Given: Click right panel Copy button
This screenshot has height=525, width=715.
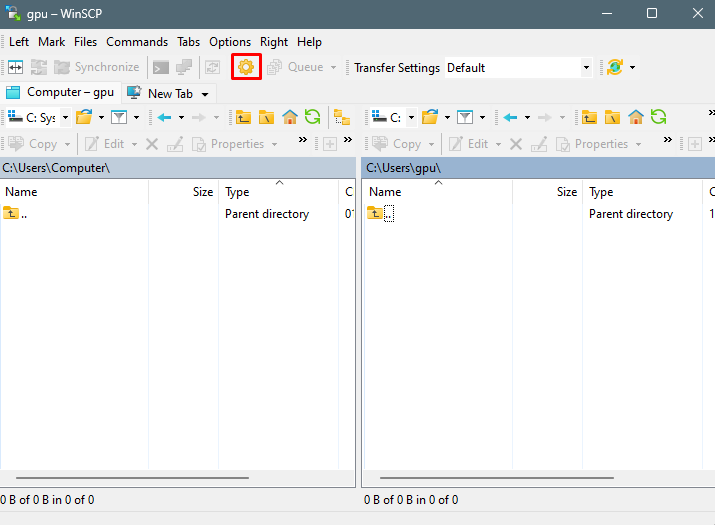Looking at the screenshot, I should coord(397,144).
